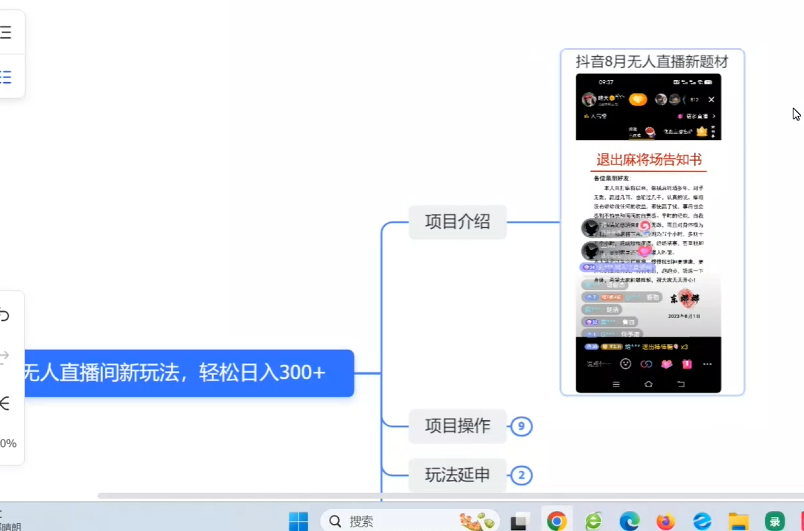Screen dimensions: 804x531
Task: Click the horizontal scrollbar at the bottom
Action: 400,495
